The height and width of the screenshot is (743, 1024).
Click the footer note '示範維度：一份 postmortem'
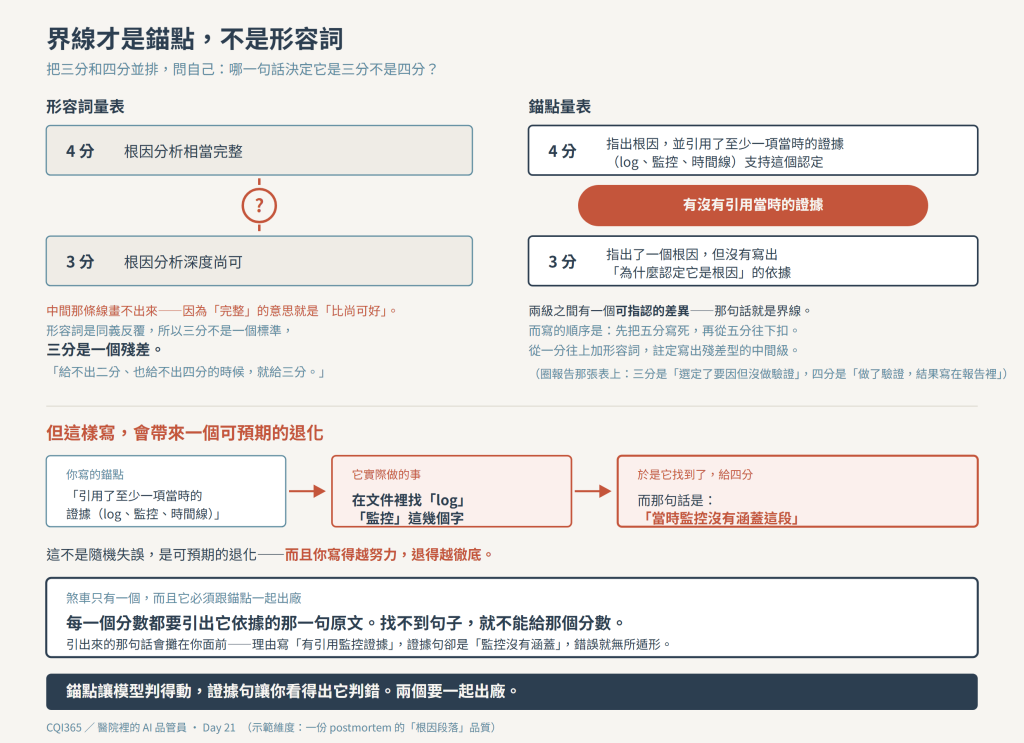(374, 727)
